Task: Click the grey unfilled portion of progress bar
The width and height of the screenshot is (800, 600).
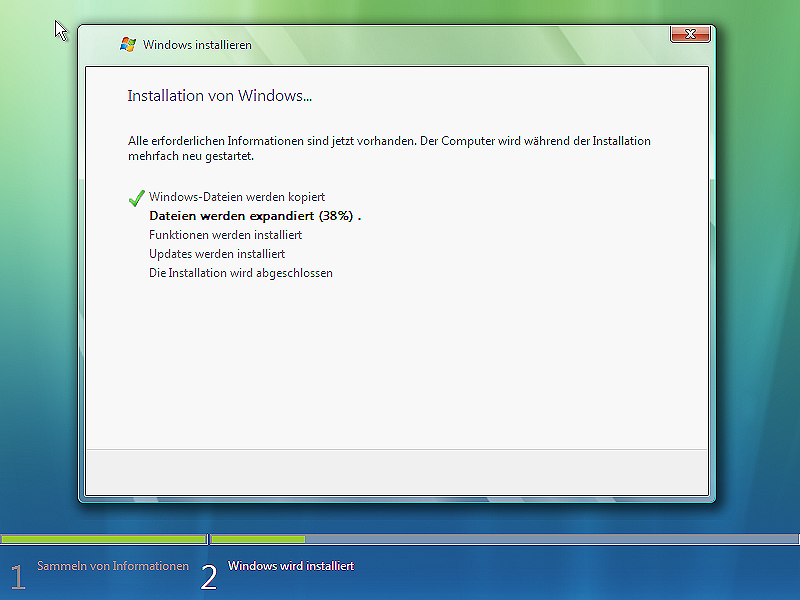Action: [550, 539]
